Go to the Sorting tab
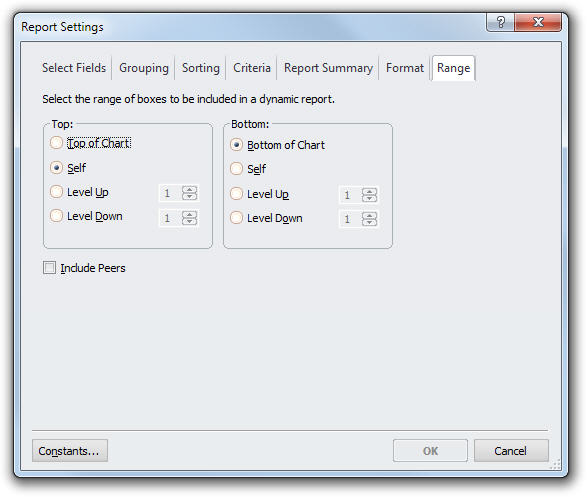This screenshot has width=587, height=497. tap(201, 68)
